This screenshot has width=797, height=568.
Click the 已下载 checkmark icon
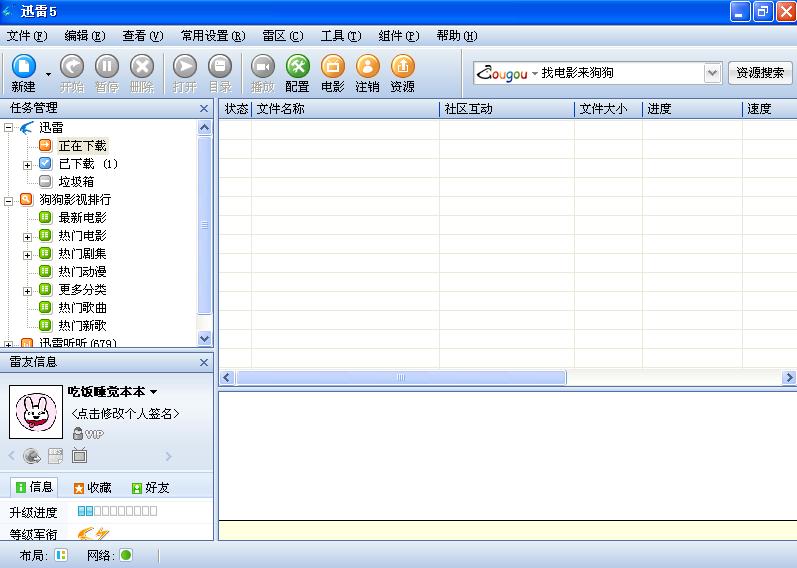click(45, 163)
